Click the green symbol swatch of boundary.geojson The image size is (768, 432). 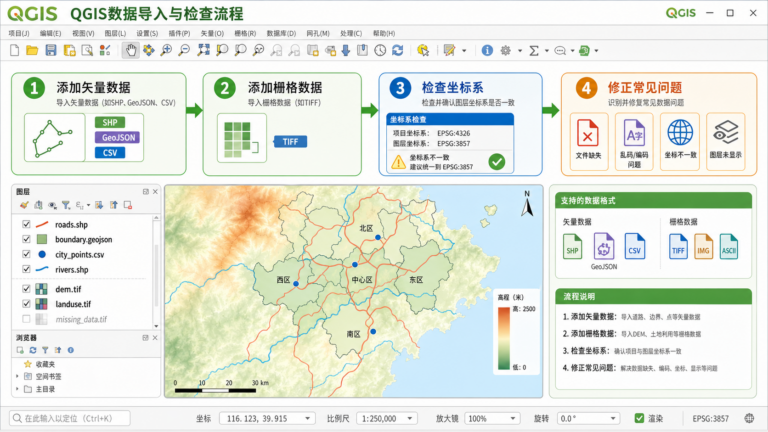(x=42, y=239)
